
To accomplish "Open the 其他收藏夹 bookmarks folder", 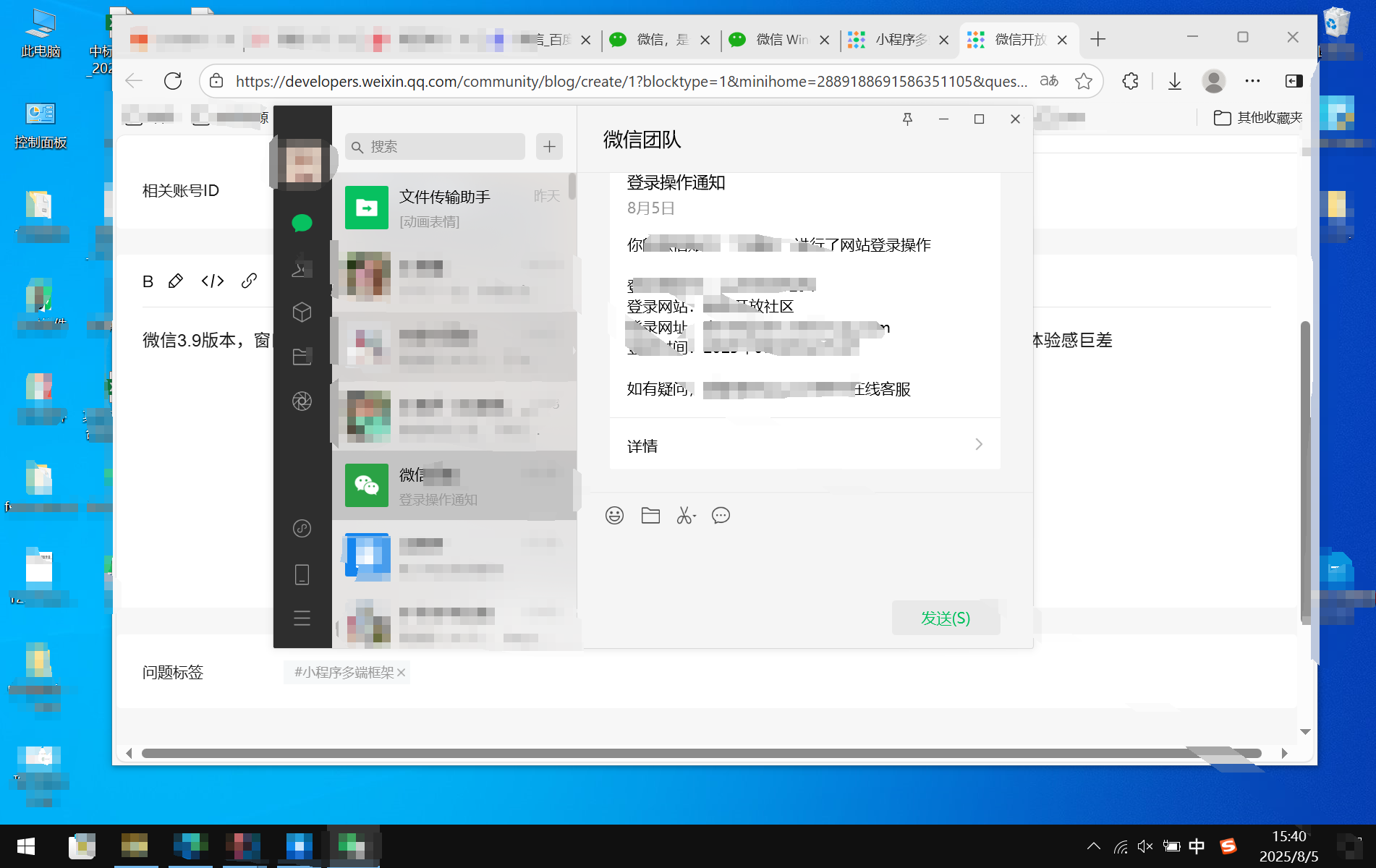I will pyautogui.click(x=1258, y=118).
